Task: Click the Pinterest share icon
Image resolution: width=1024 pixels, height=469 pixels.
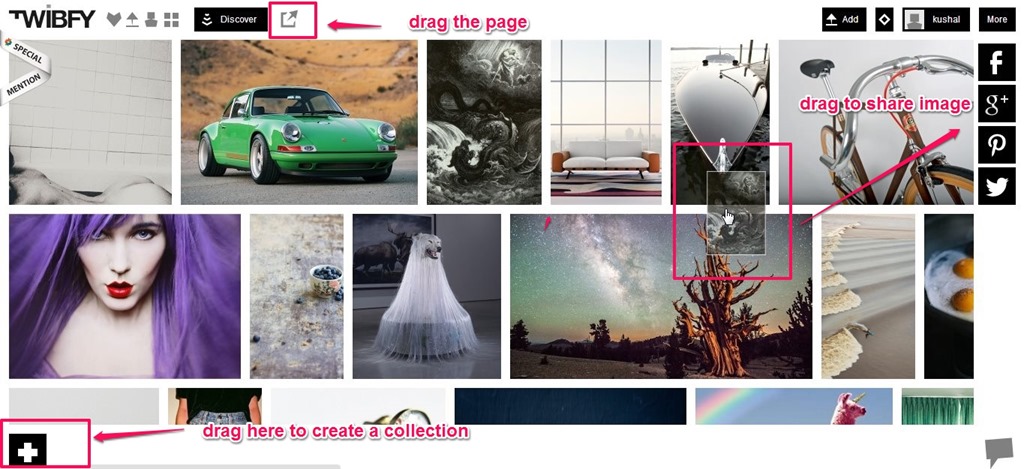Action: (997, 145)
